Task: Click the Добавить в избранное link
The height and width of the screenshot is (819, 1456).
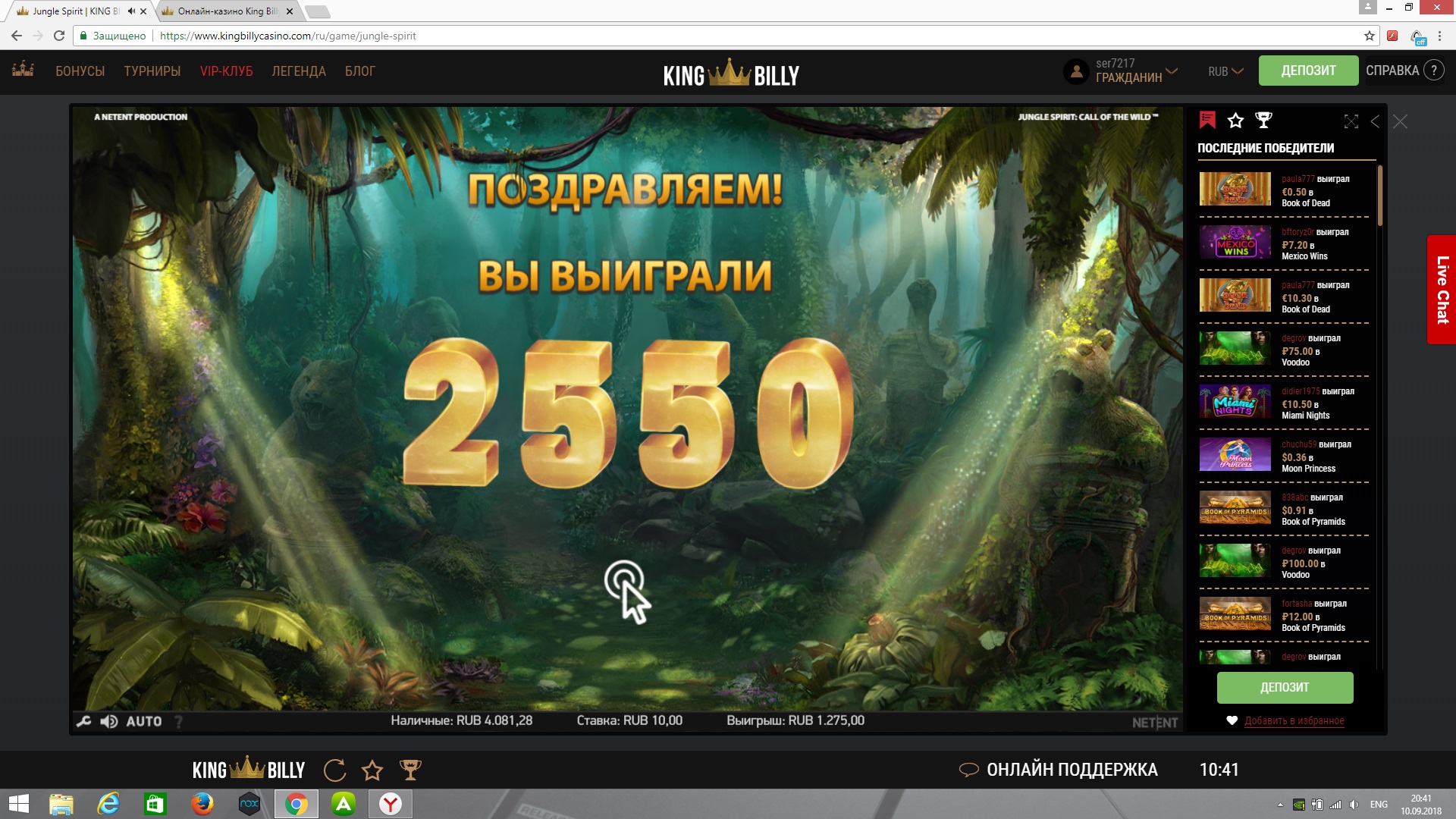Action: coord(1294,720)
